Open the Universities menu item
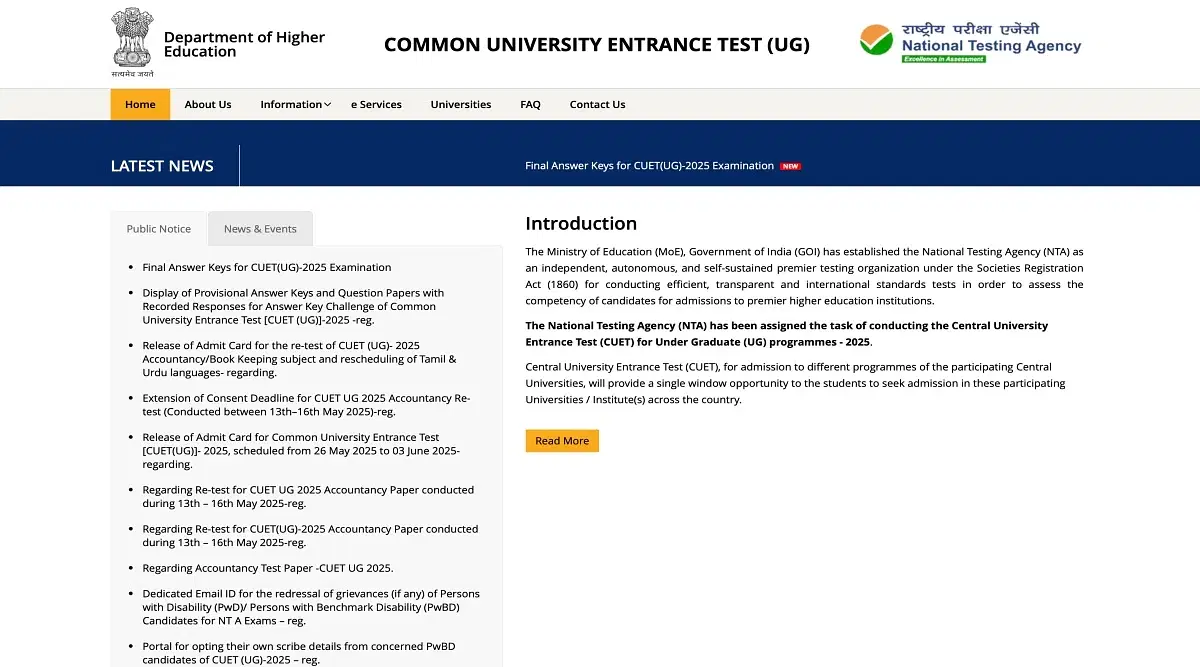This screenshot has width=1200, height=667. [x=461, y=104]
